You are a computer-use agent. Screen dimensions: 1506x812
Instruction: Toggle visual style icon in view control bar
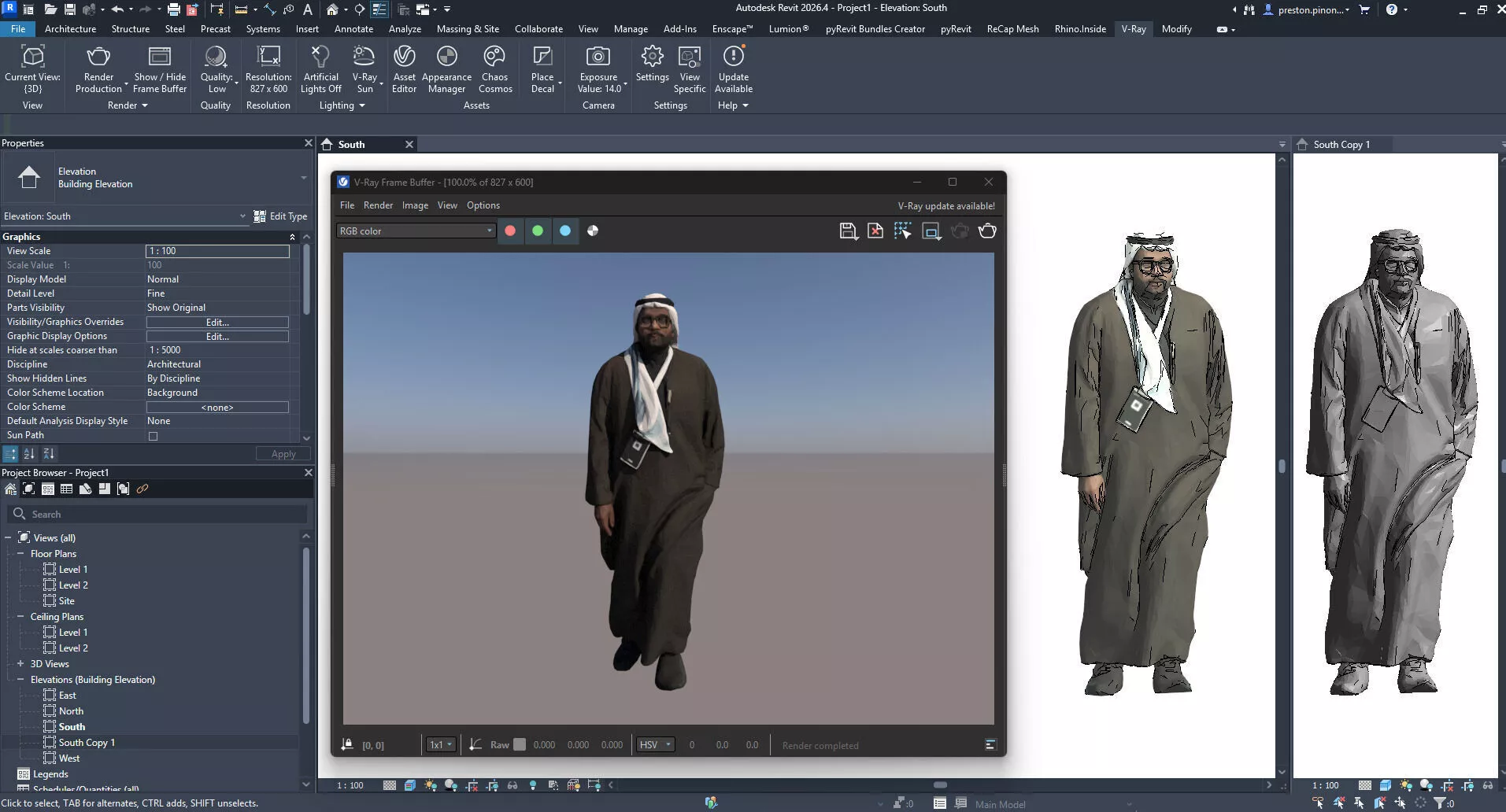[x=410, y=785]
